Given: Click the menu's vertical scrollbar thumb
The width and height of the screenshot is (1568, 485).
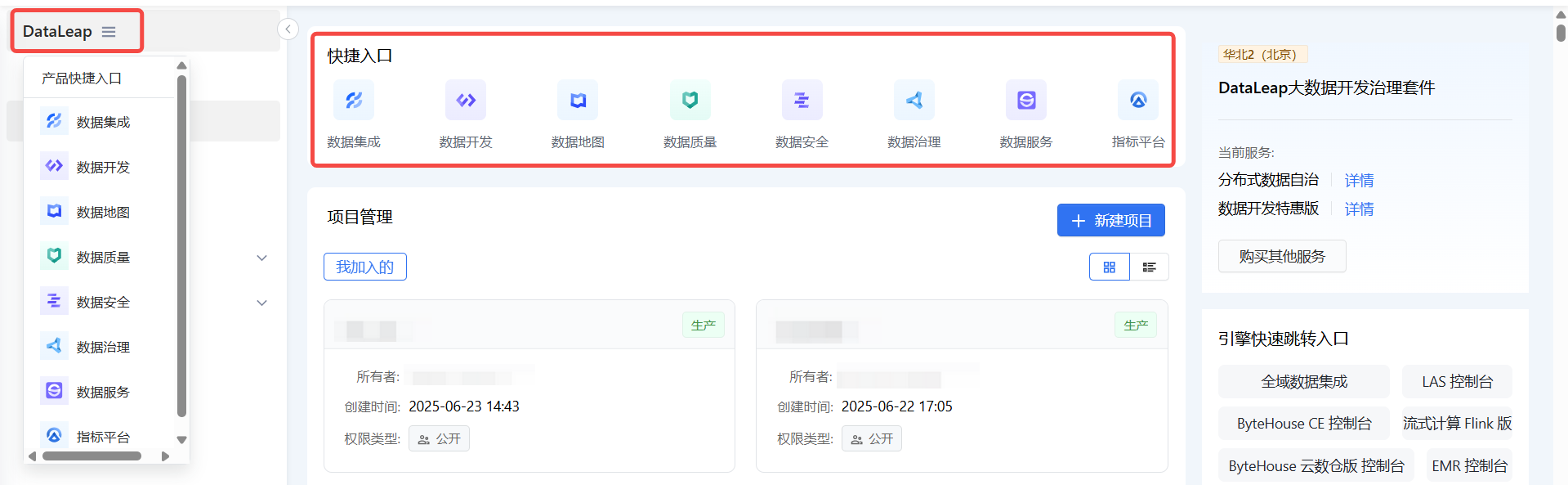Looking at the screenshot, I should [181, 245].
